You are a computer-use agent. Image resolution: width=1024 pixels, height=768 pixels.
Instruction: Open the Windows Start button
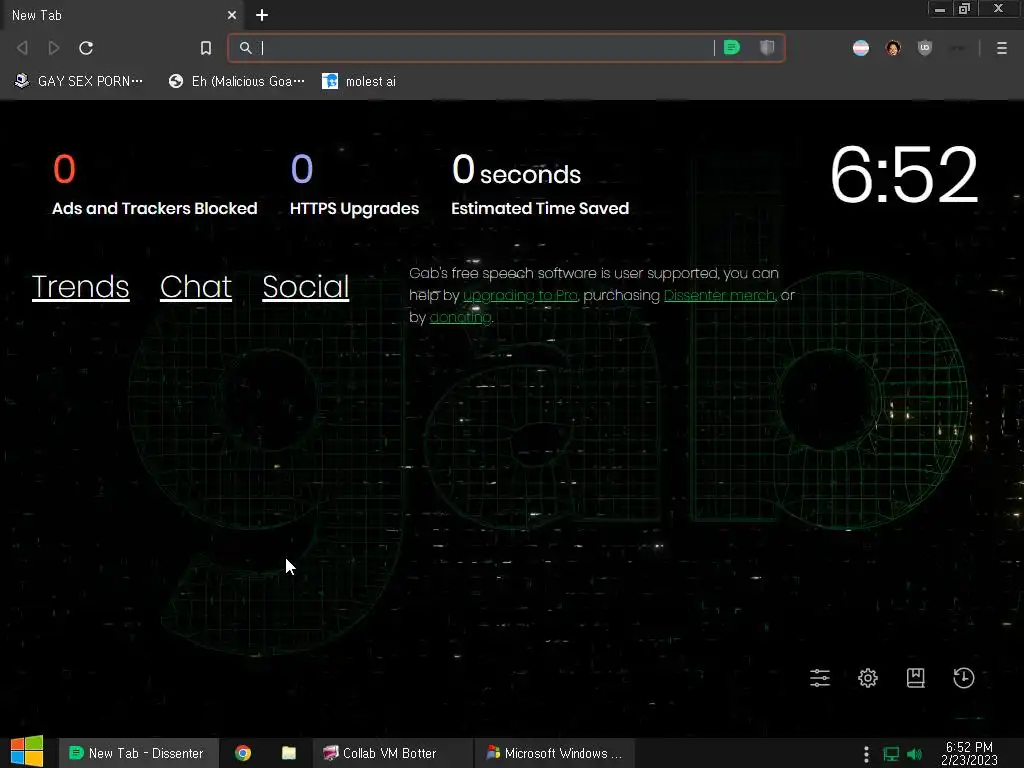click(x=27, y=752)
